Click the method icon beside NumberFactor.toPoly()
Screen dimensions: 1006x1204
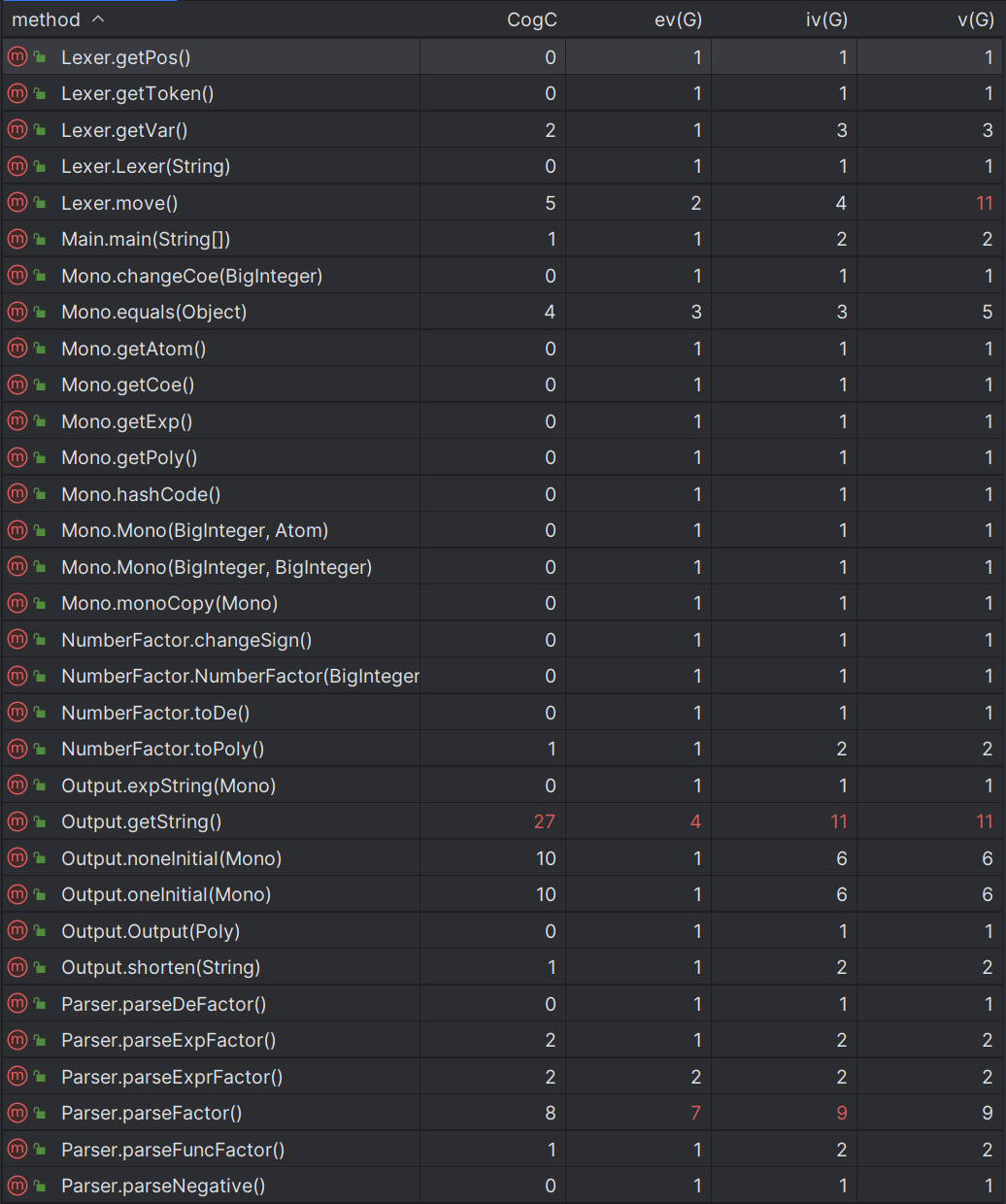pos(17,749)
